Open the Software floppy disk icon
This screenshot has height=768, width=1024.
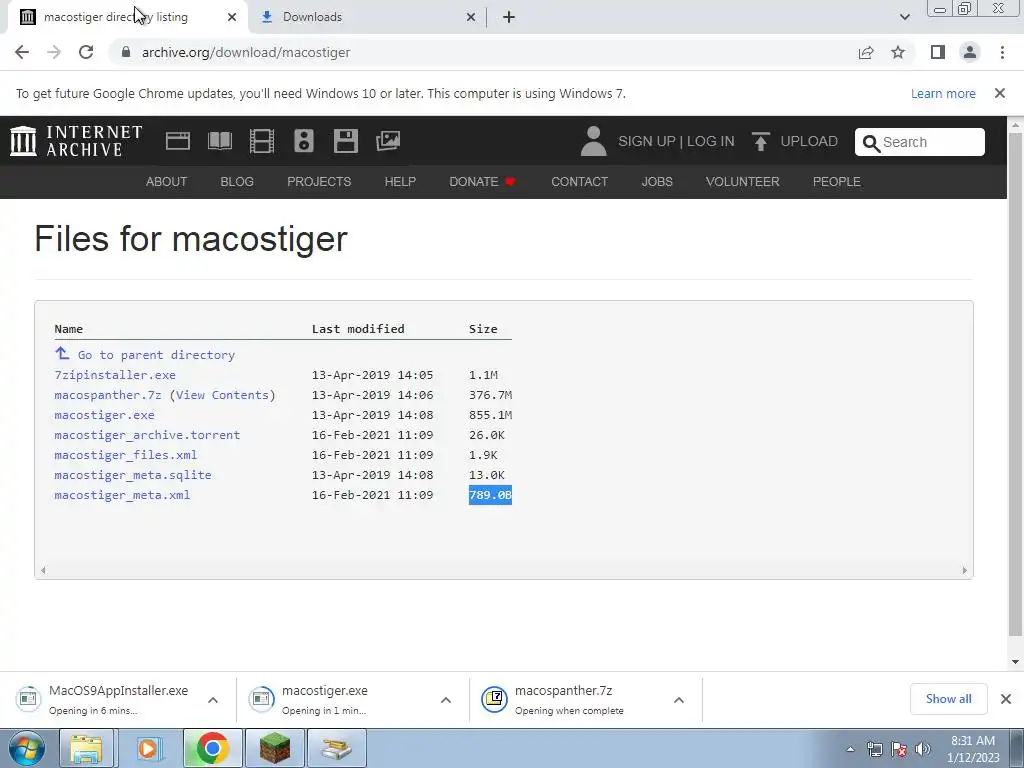click(x=345, y=141)
